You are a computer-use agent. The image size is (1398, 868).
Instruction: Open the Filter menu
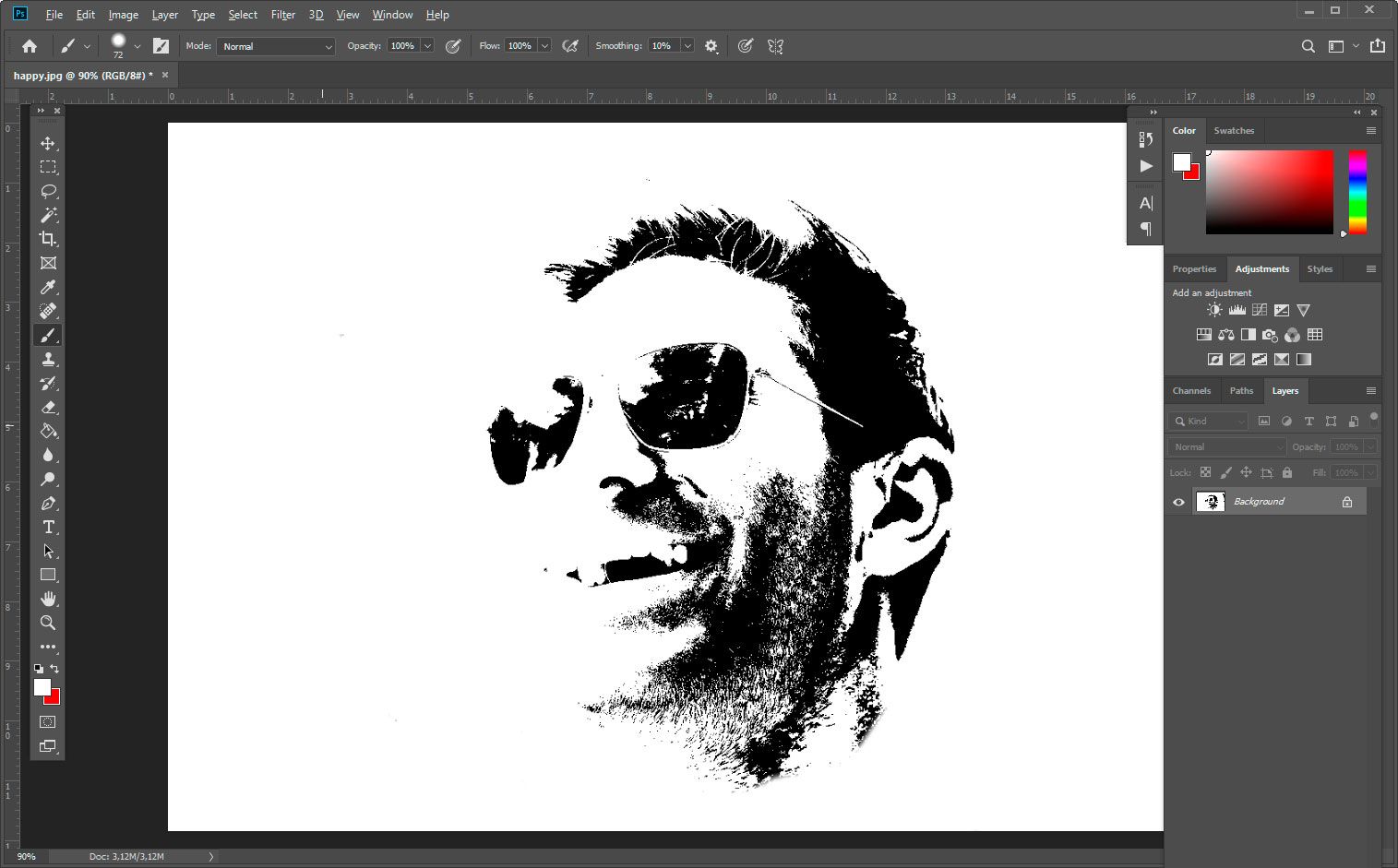pyautogui.click(x=282, y=15)
